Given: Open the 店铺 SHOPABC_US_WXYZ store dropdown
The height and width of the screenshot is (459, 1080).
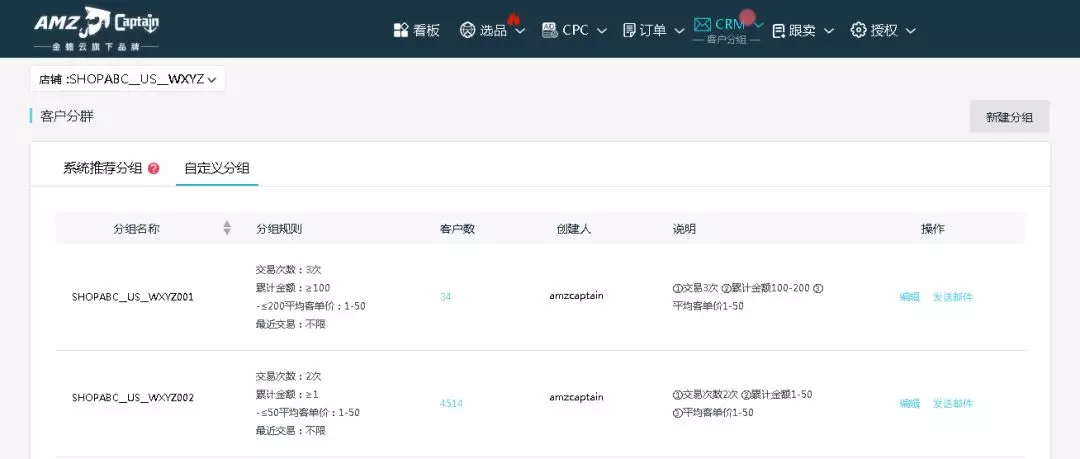Looking at the screenshot, I should coord(127,79).
